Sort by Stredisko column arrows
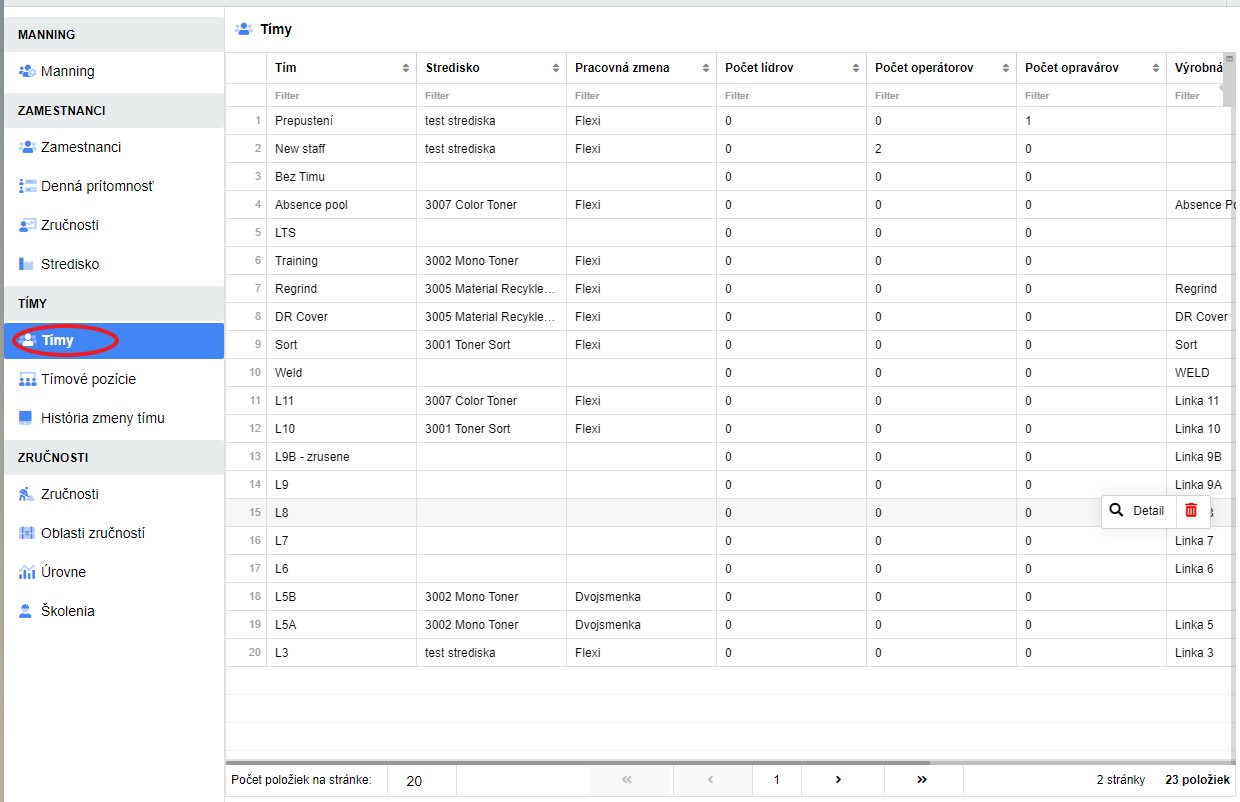The image size is (1240, 802). click(x=556, y=68)
